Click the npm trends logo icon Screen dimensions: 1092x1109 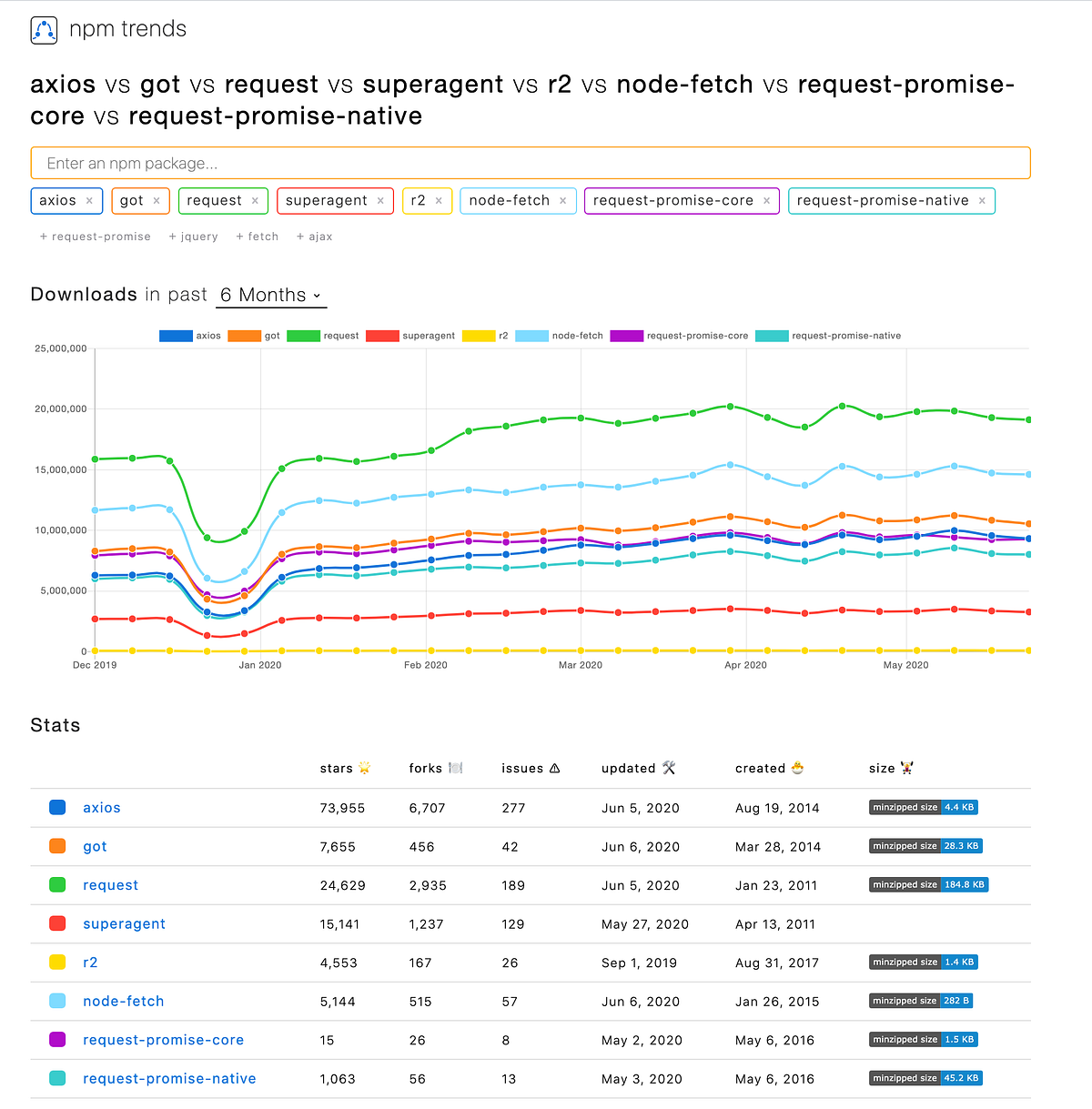coord(44,29)
